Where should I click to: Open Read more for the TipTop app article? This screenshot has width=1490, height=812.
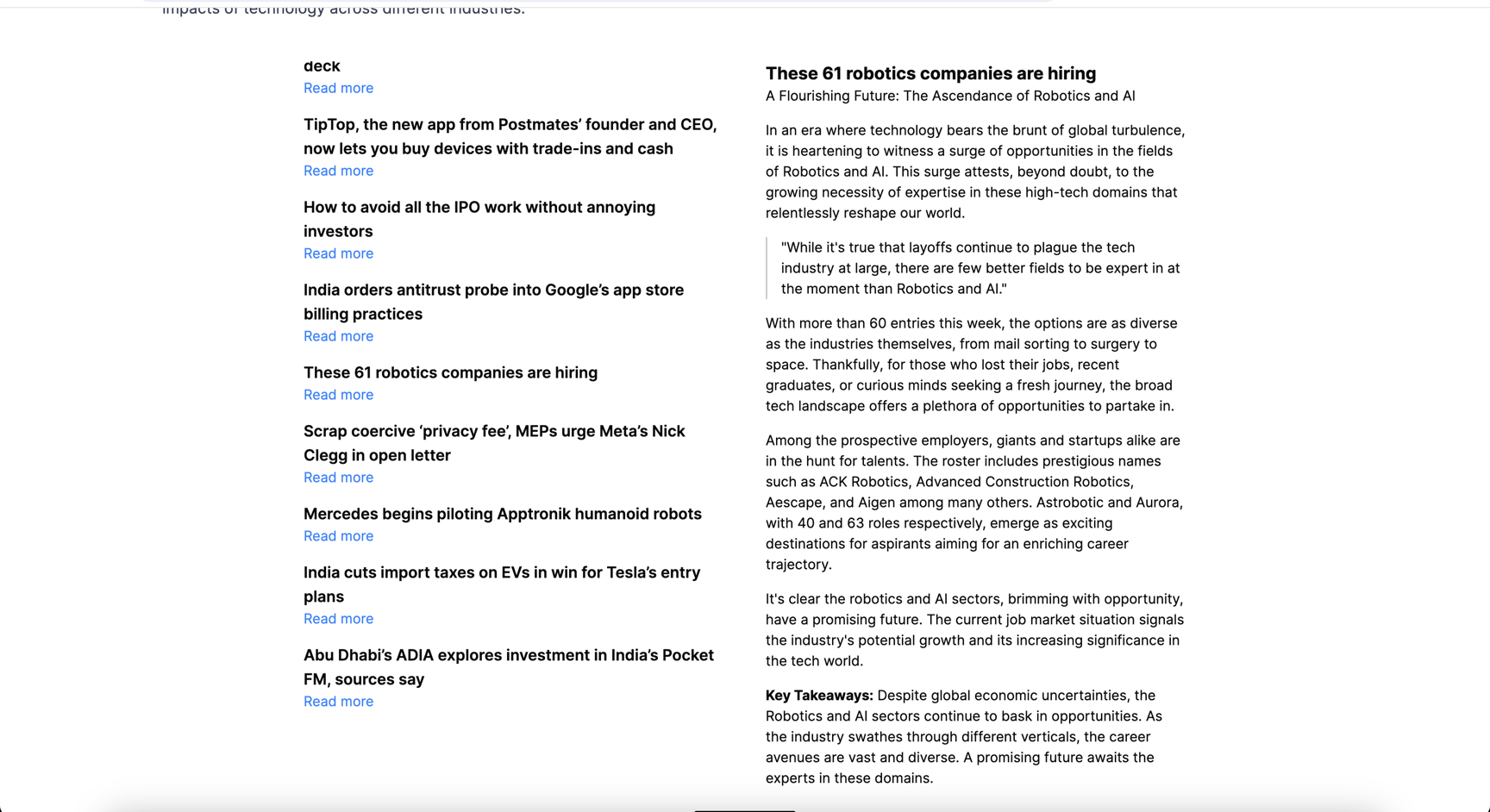[x=338, y=171]
